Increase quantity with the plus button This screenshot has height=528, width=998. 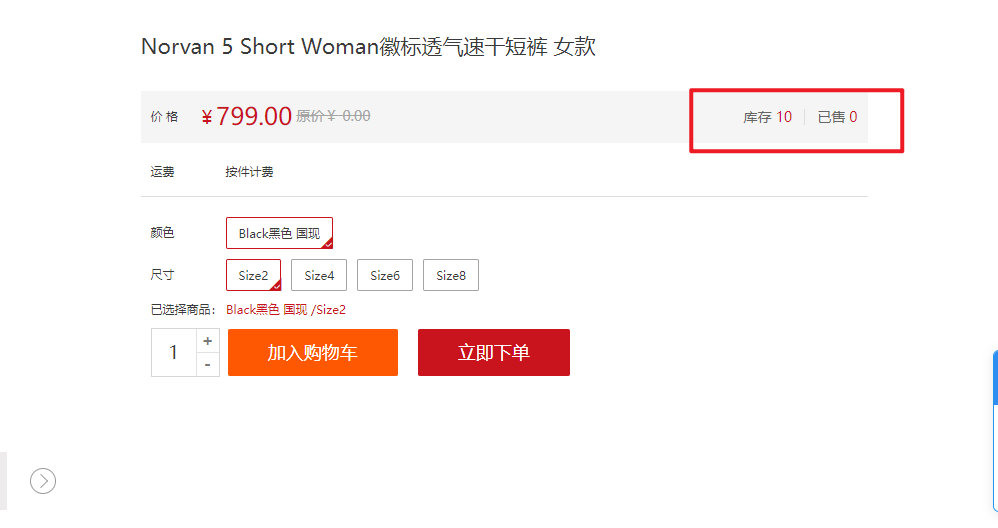pos(207,341)
